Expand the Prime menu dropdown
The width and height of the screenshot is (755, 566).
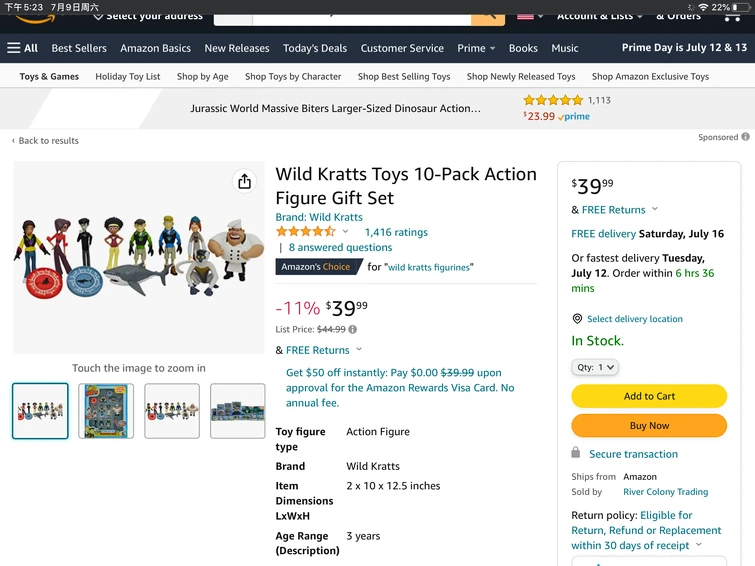476,48
